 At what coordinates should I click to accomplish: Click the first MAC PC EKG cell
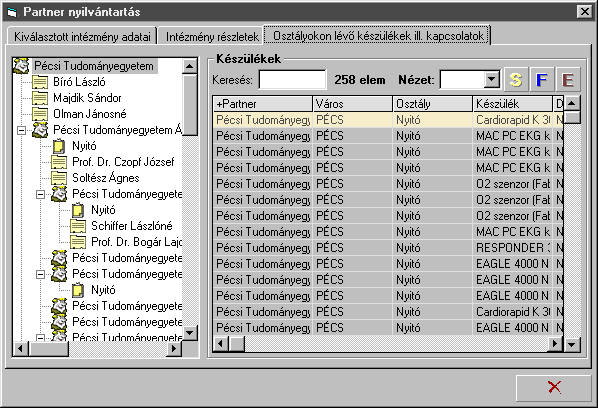513,136
